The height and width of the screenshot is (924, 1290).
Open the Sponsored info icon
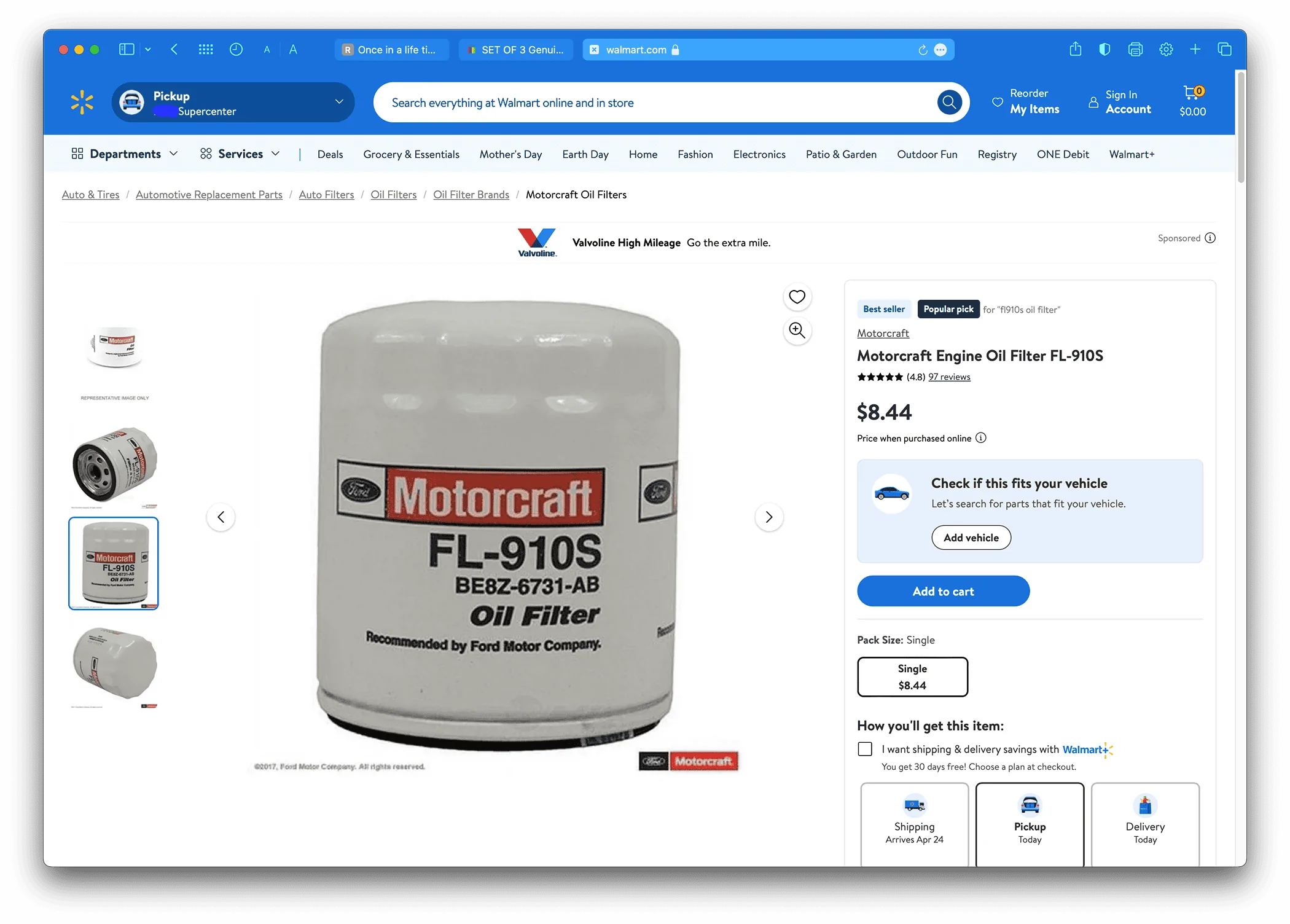(1210, 238)
